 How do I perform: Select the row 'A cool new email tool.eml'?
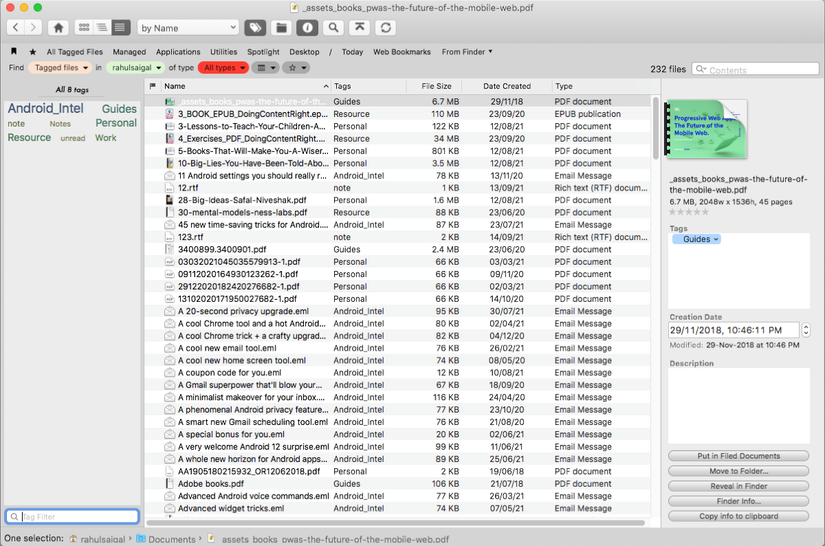pos(398,348)
